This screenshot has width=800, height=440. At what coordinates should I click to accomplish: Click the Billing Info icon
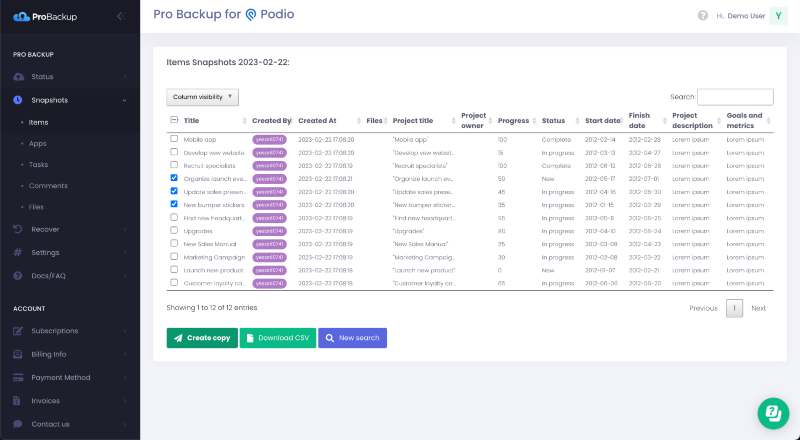coord(18,354)
